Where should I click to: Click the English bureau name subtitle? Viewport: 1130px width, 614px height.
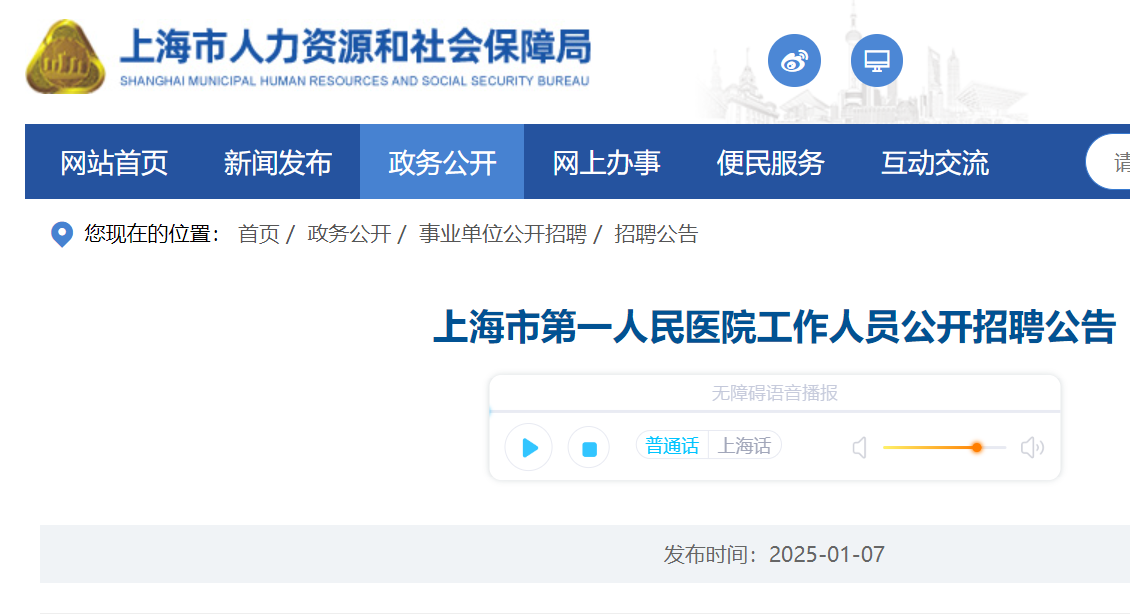click(x=355, y=81)
